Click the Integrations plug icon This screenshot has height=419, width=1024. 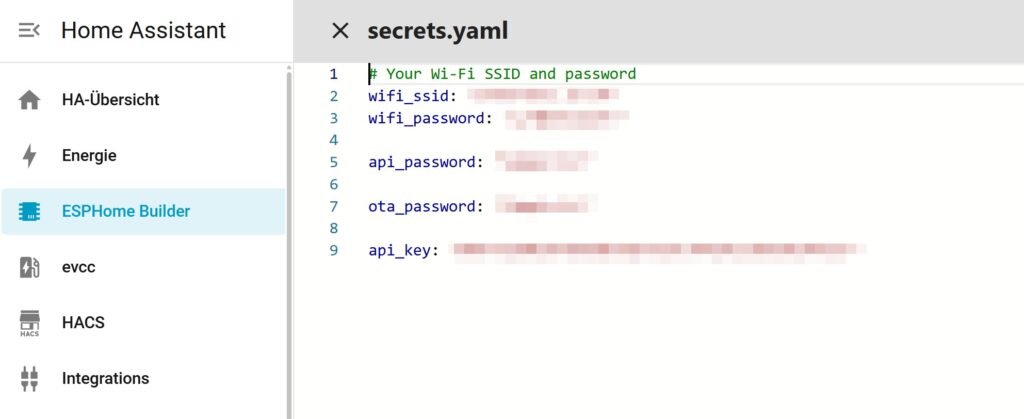point(29,379)
